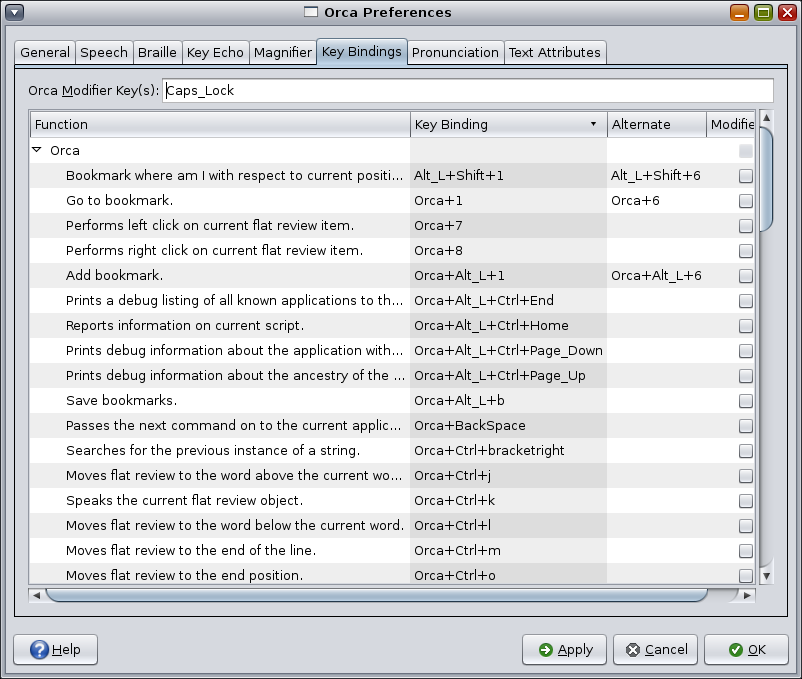This screenshot has height=679, width=802.
Task: Toggle Modified checkbox for Searches for previous instance
Action: [x=746, y=451]
